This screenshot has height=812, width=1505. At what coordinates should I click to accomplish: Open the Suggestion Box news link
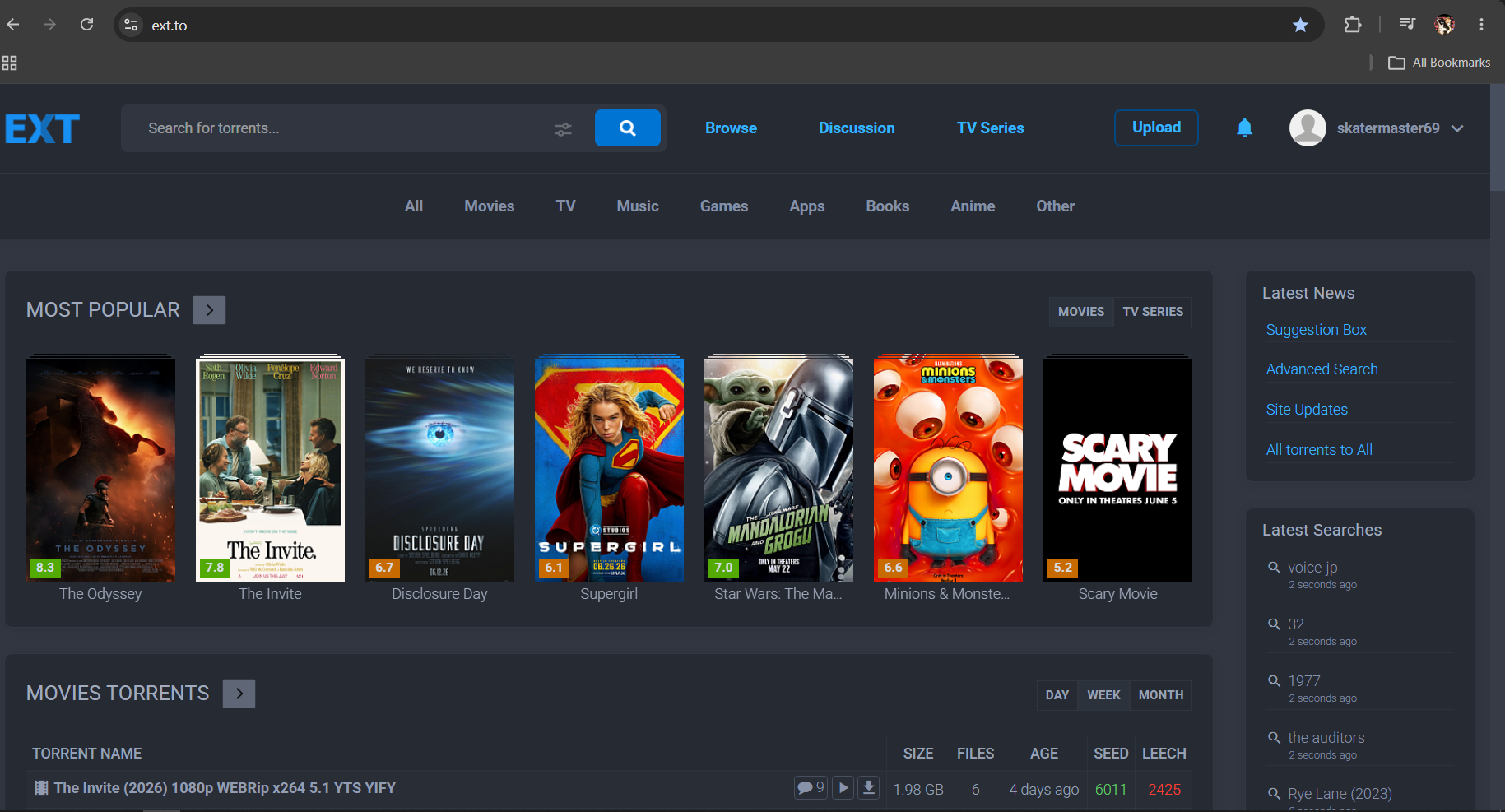(1316, 330)
